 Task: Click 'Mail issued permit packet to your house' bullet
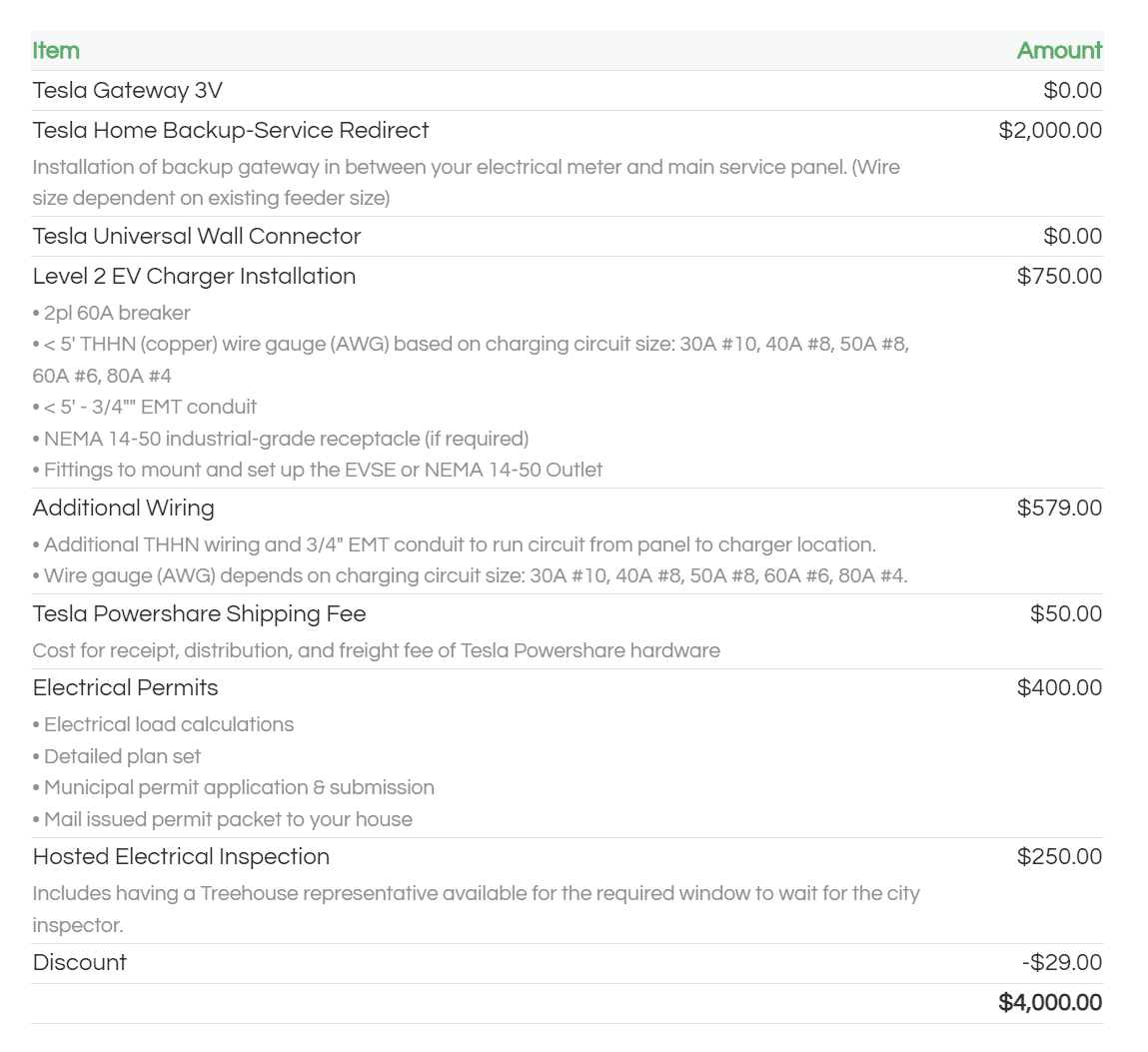[x=223, y=820]
